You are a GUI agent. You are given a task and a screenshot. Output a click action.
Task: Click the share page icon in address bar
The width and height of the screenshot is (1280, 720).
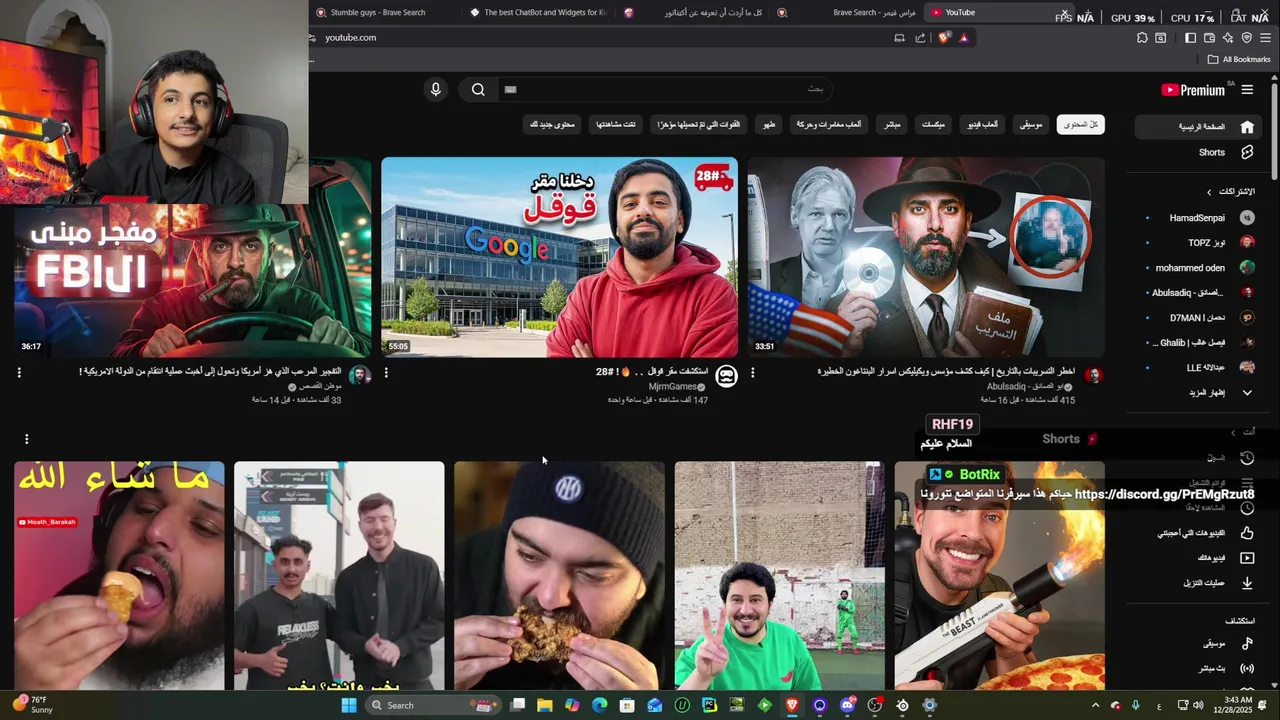920,38
